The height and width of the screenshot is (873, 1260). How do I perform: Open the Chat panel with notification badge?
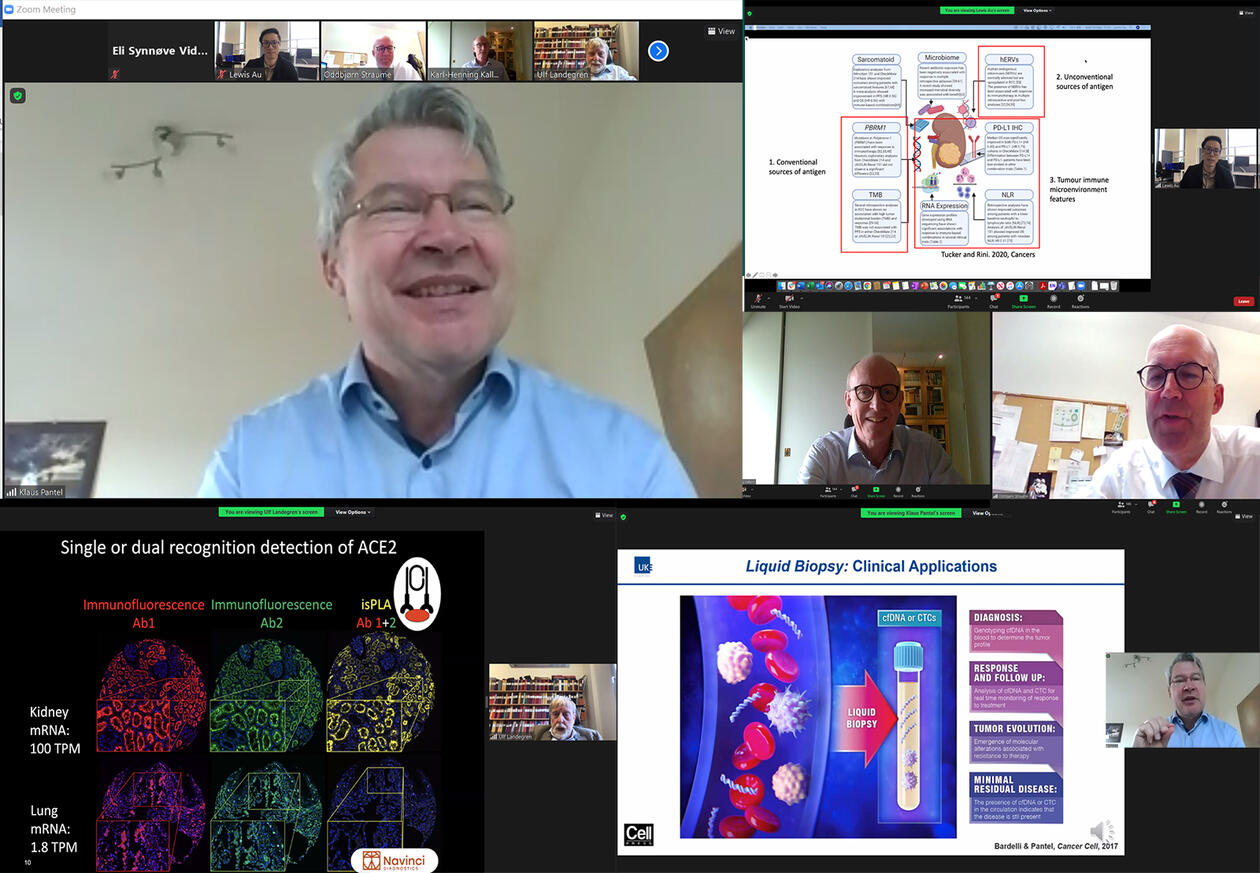coord(994,298)
